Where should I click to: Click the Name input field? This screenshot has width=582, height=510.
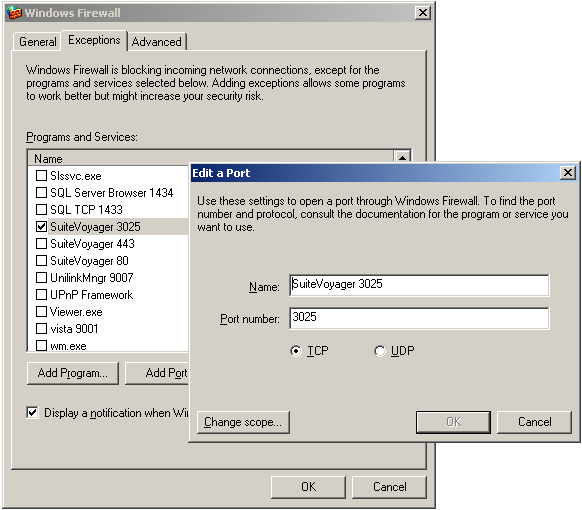[x=419, y=285]
